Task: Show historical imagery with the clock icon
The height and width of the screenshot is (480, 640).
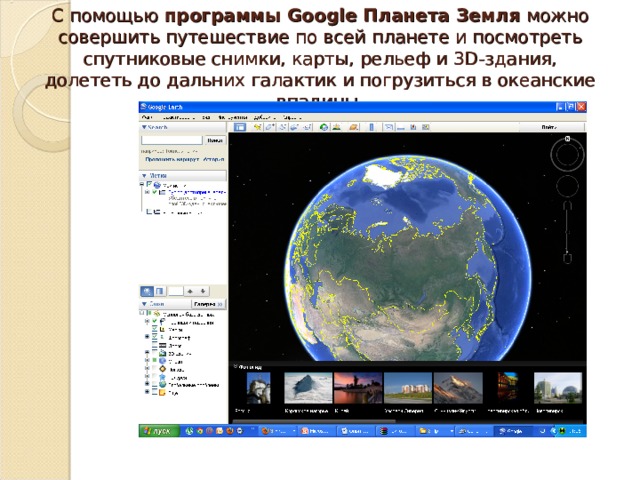Action: point(324,127)
